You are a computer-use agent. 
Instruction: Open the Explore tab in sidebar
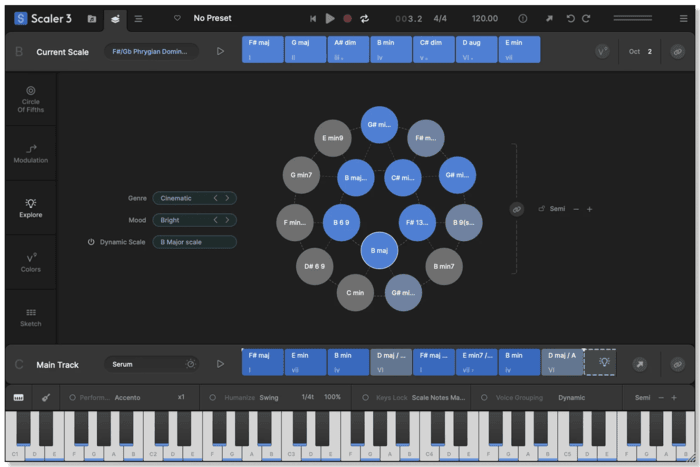pyautogui.click(x=31, y=206)
